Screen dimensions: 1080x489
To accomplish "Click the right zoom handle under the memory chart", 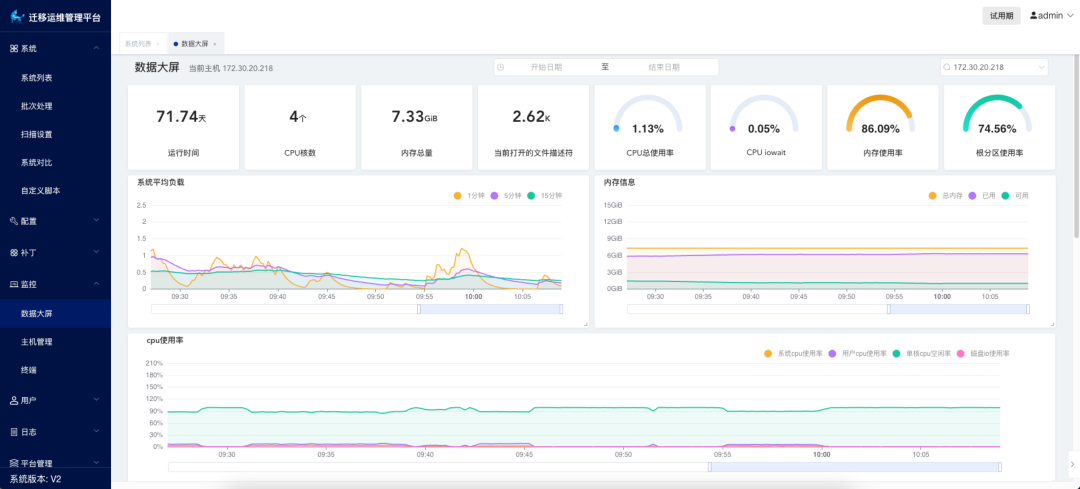I will pos(1028,309).
